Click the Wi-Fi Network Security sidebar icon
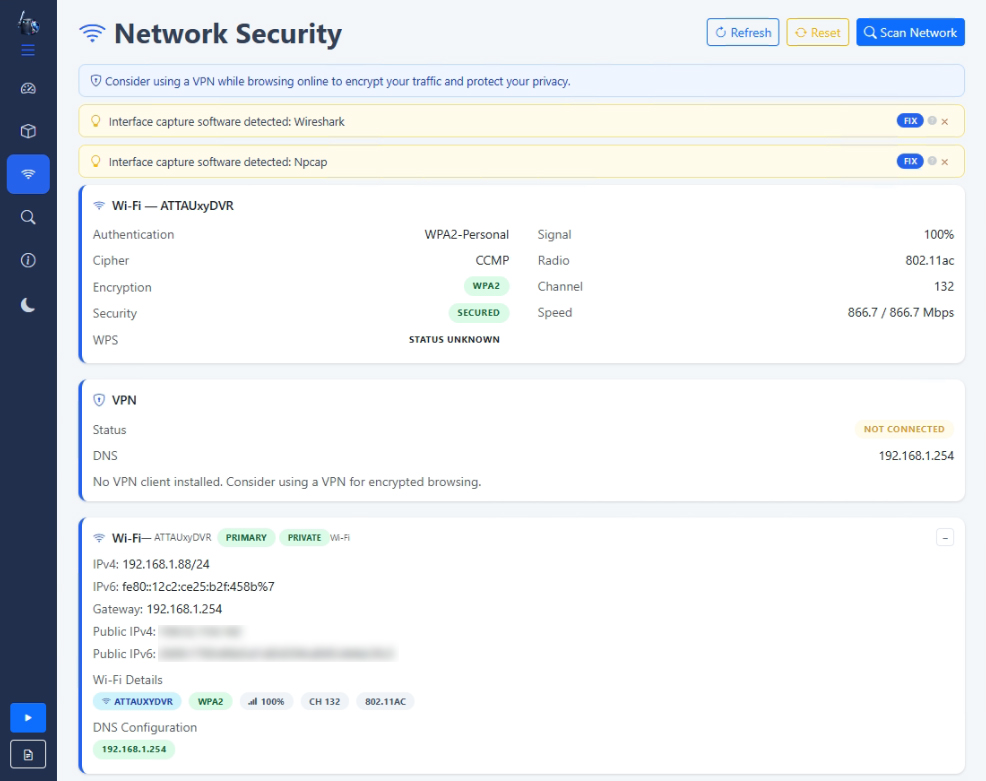986x781 pixels. pos(28,173)
